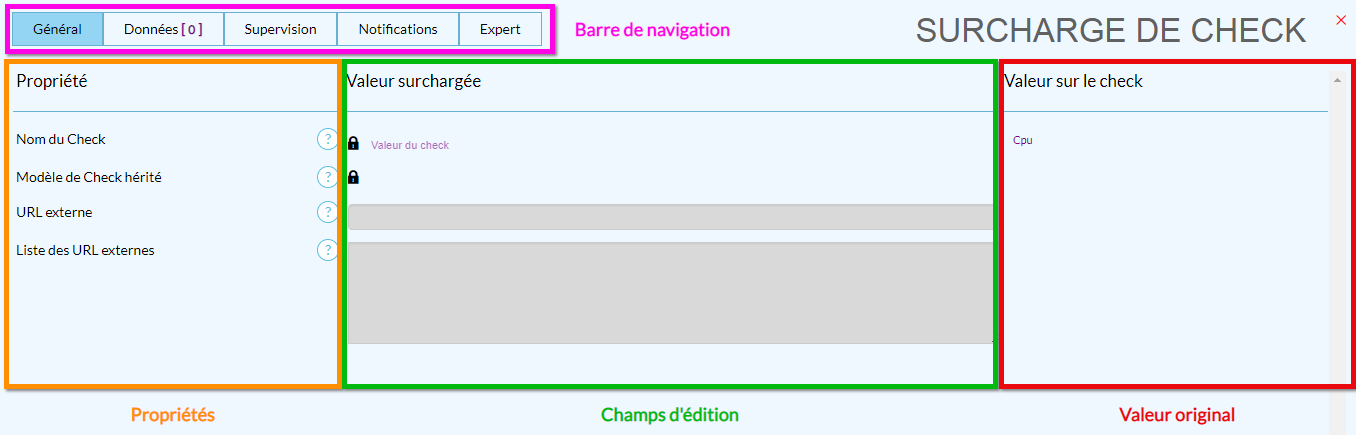
Task: Click the URL externe input field
Action: 670,217
